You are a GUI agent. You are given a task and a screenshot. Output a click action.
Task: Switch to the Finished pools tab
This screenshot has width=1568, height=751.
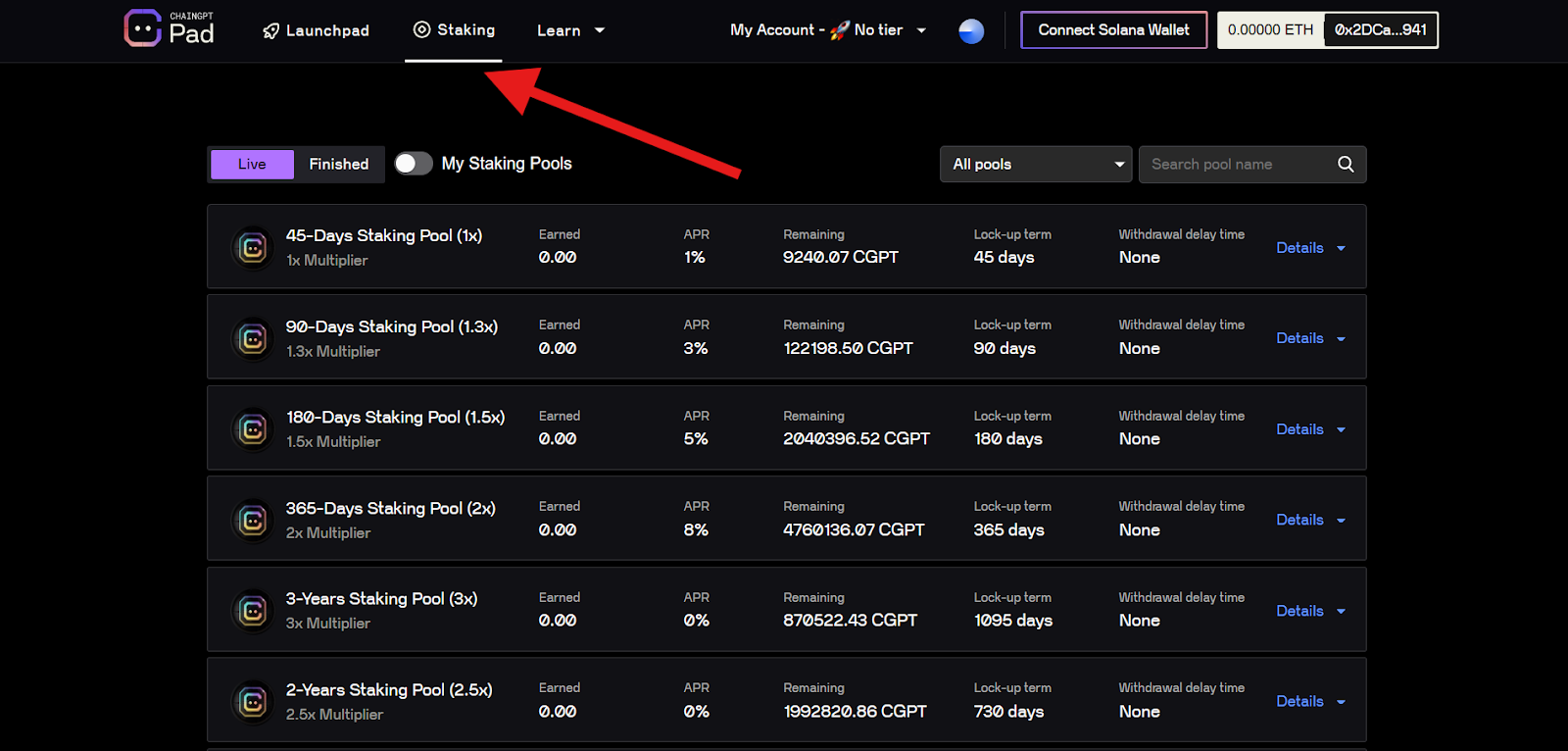(339, 164)
